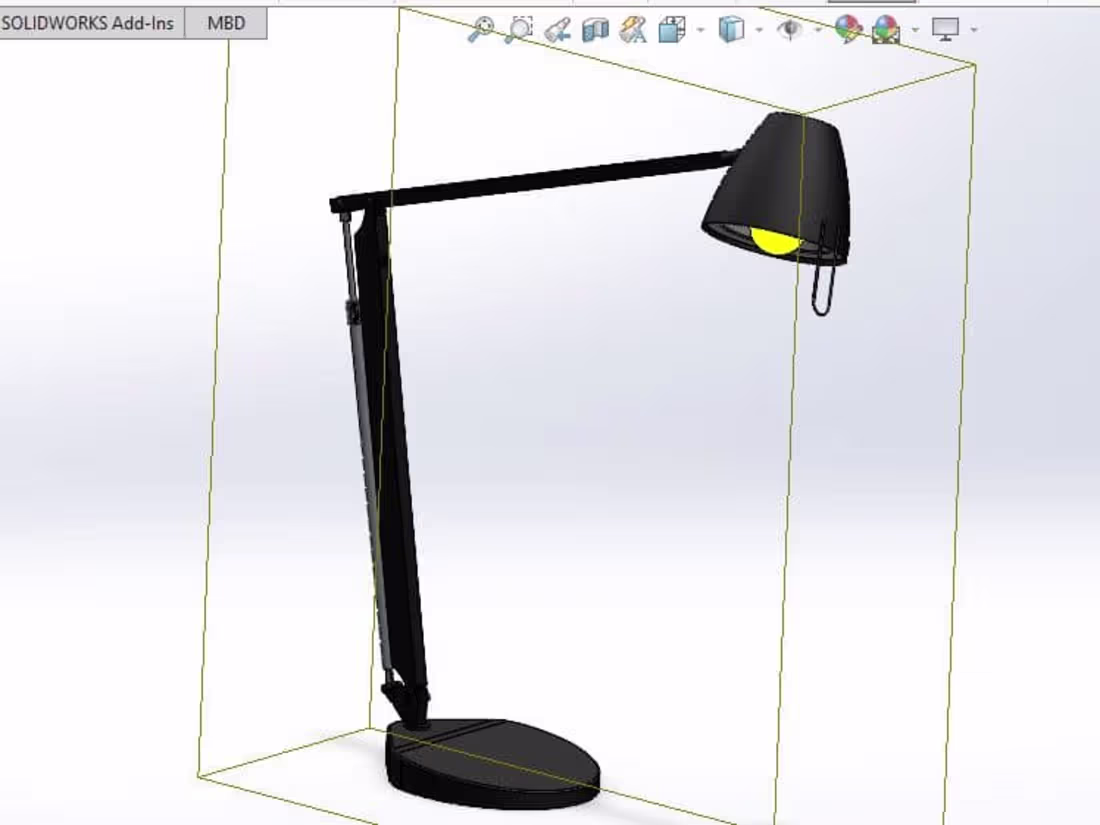Click the yellow light bulb on the lamp
The image size is (1100, 825).
[775, 240]
